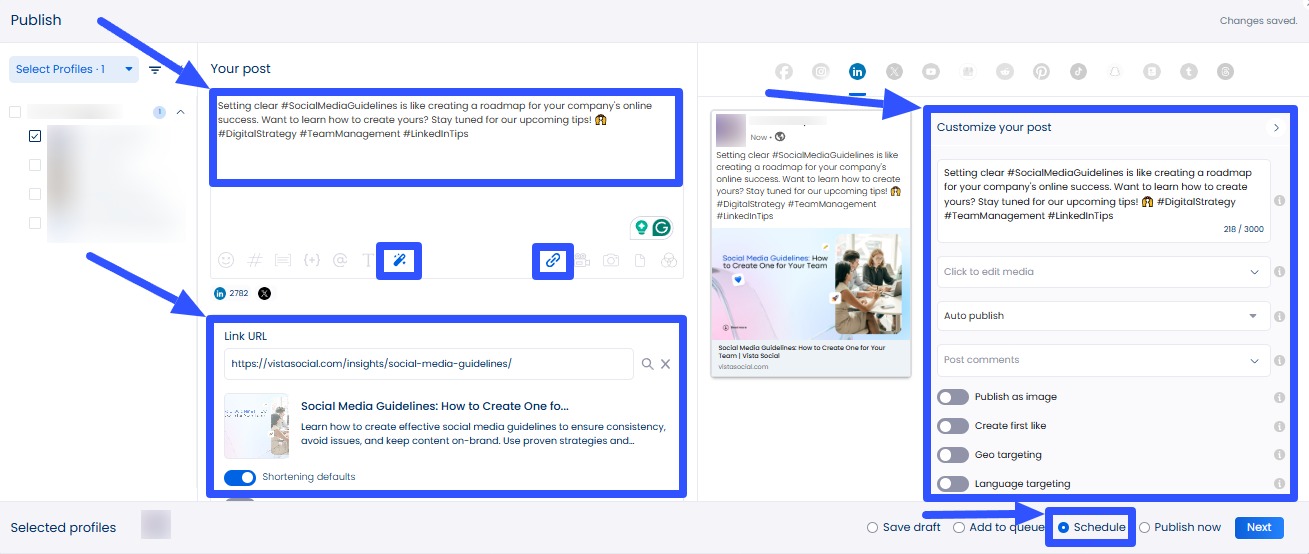Click the link attachment icon

tap(552, 260)
